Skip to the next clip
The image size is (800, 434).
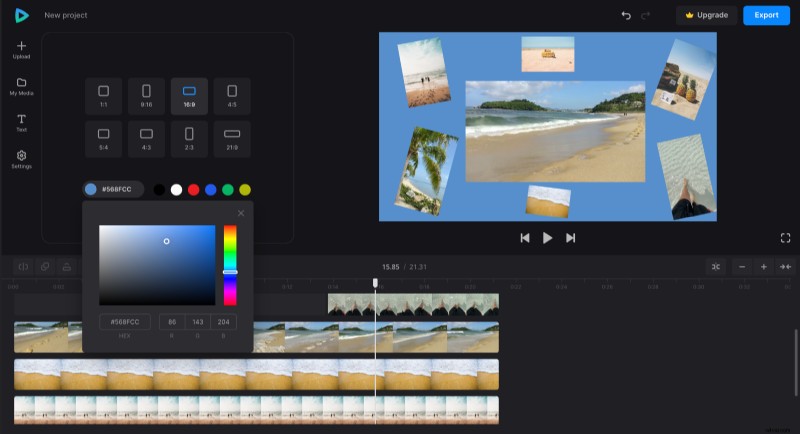pyautogui.click(x=570, y=238)
